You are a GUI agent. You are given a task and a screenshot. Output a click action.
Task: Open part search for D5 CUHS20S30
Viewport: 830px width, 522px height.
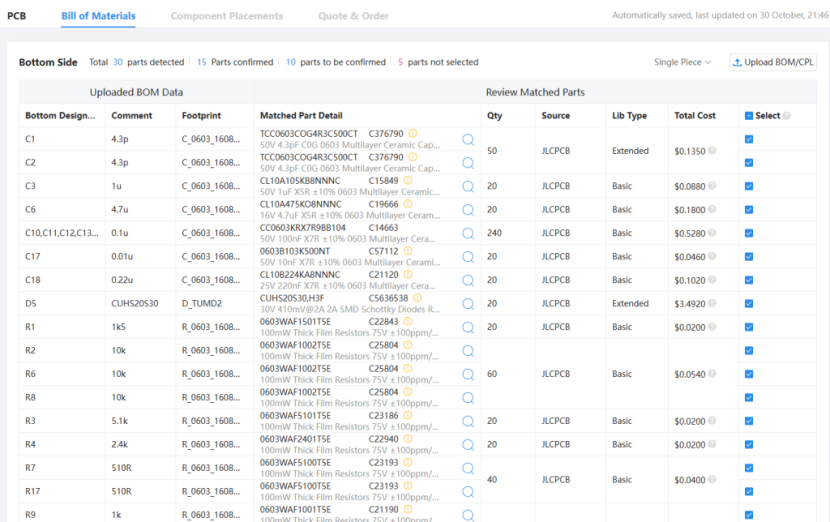point(467,304)
